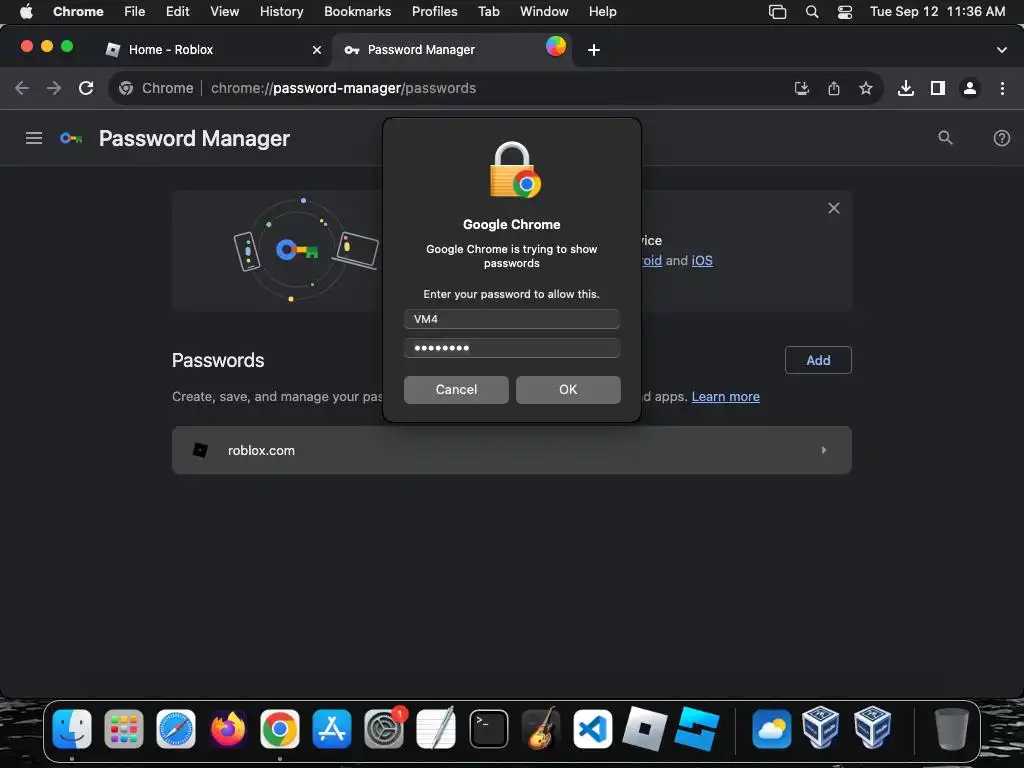Add a new password
The height and width of the screenshot is (768, 1024).
tap(818, 360)
